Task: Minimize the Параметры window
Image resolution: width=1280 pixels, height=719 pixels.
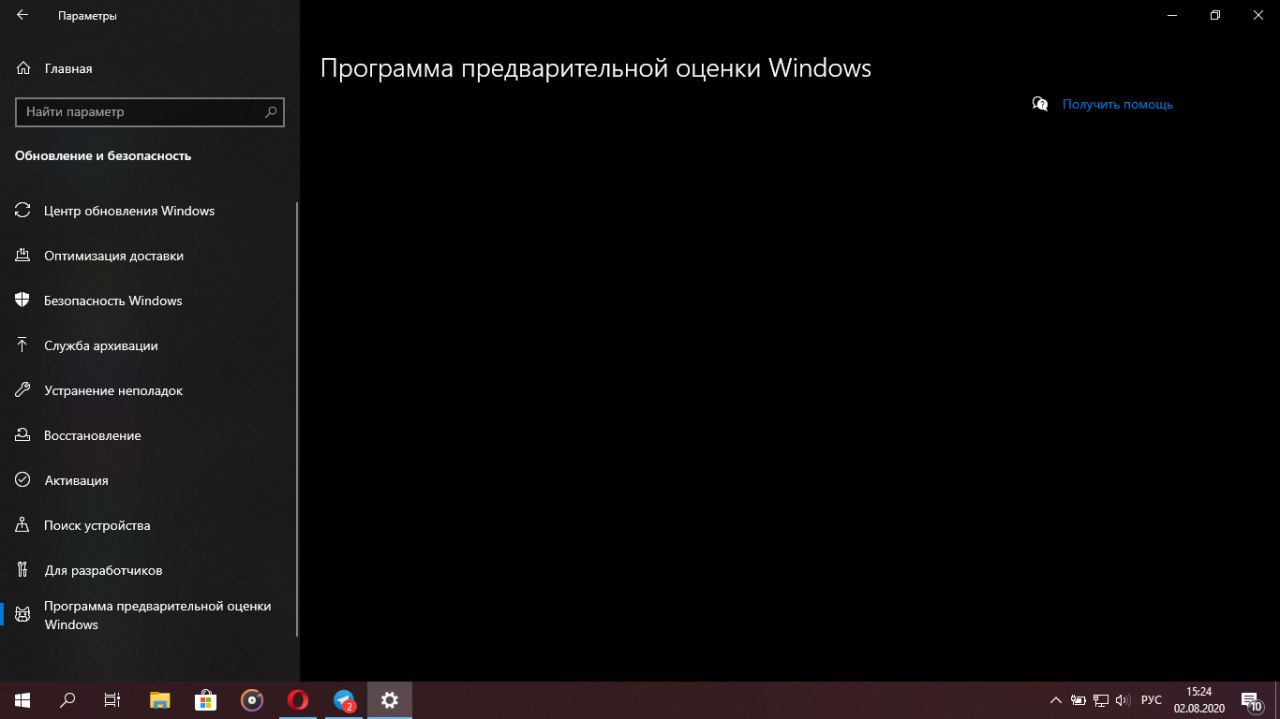Action: [1170, 15]
